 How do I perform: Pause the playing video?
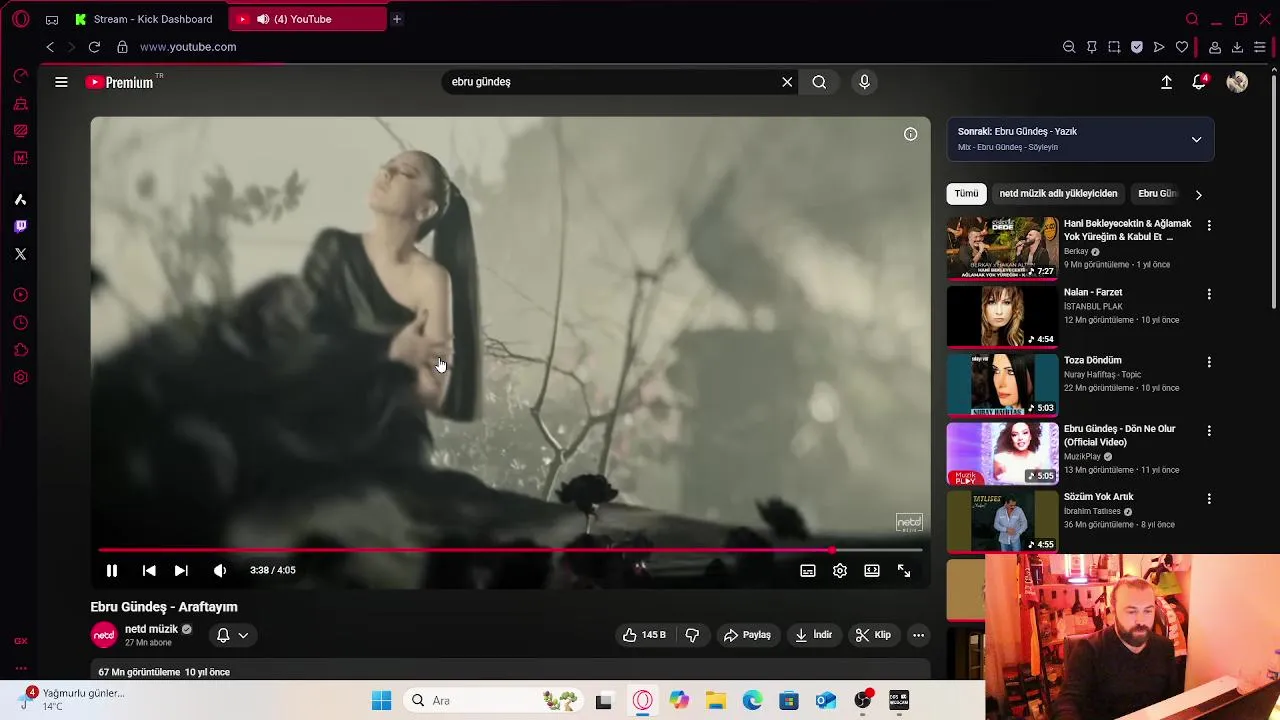(112, 570)
